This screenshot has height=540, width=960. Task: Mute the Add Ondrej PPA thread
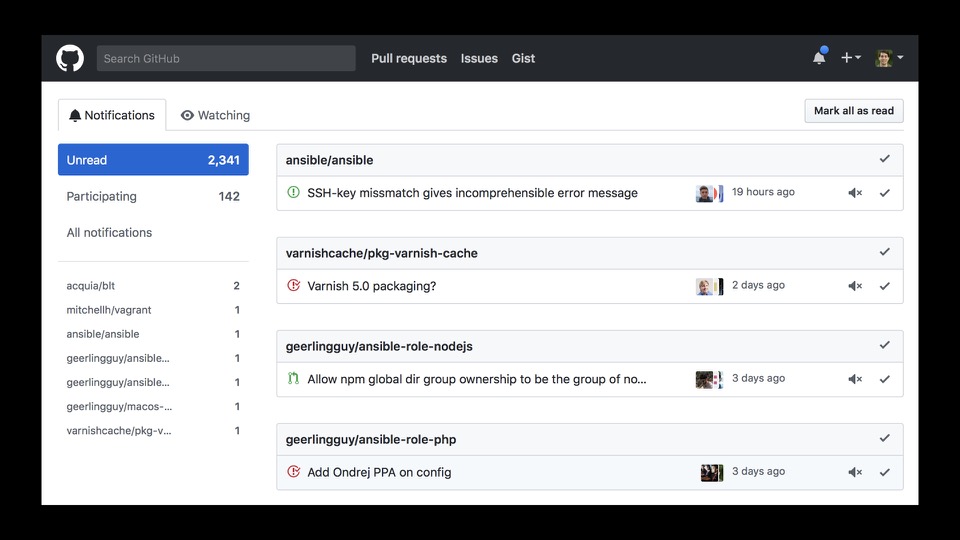click(x=855, y=472)
